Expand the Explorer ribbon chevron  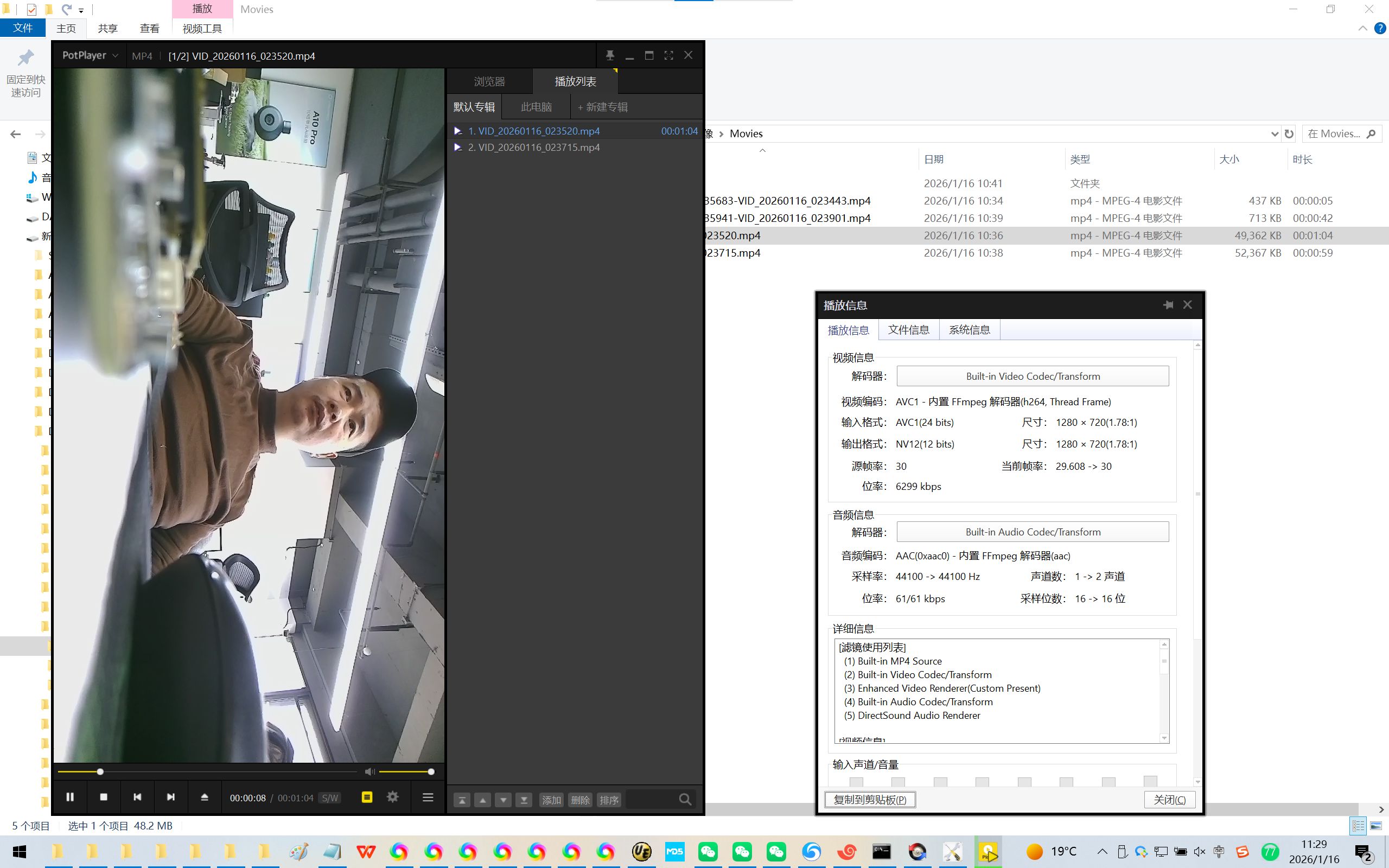point(1362,28)
